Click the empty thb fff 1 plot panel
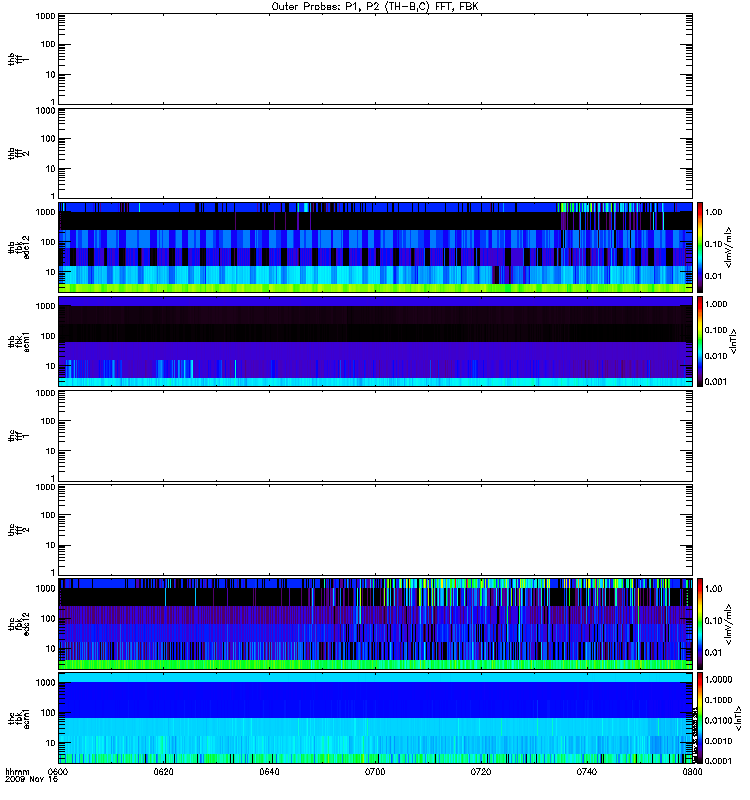The height and width of the screenshot is (800, 750). pos(375,59)
